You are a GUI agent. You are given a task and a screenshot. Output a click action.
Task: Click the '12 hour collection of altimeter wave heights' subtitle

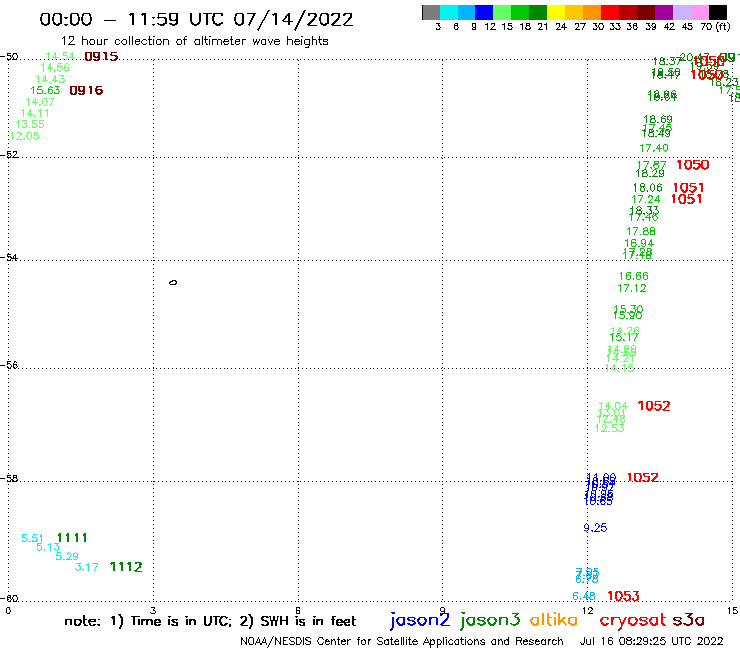(x=194, y=41)
